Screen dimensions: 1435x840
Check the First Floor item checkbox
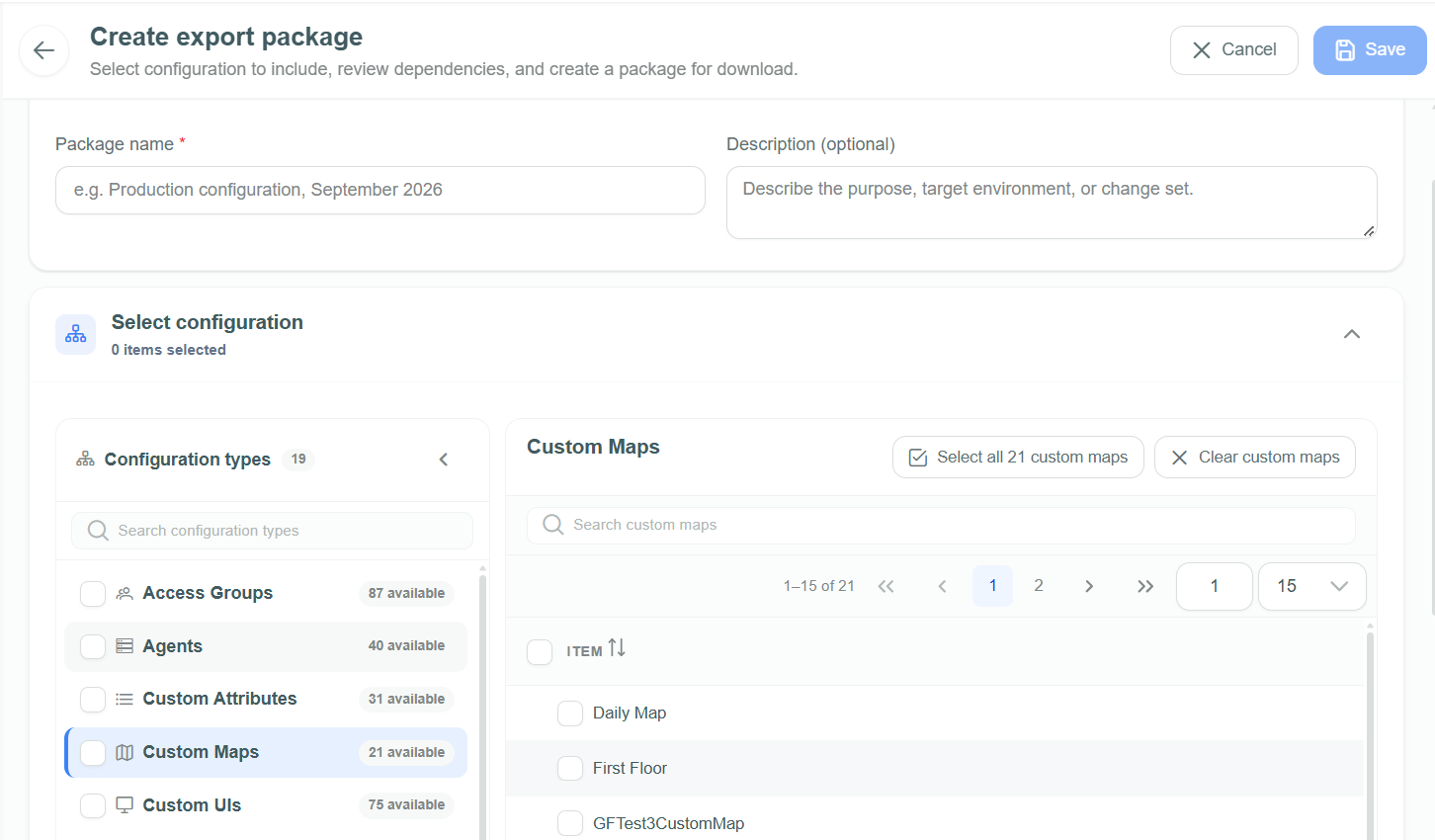(570, 768)
